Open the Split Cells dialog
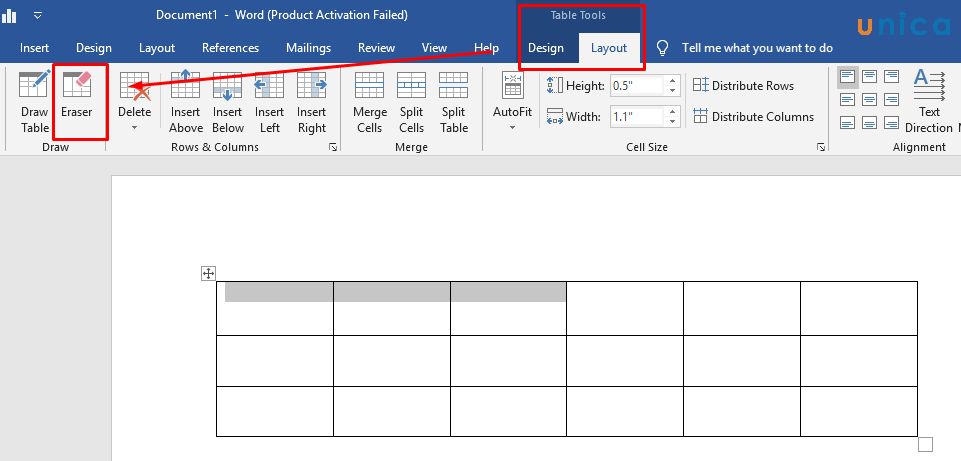961x461 pixels. [x=411, y=103]
